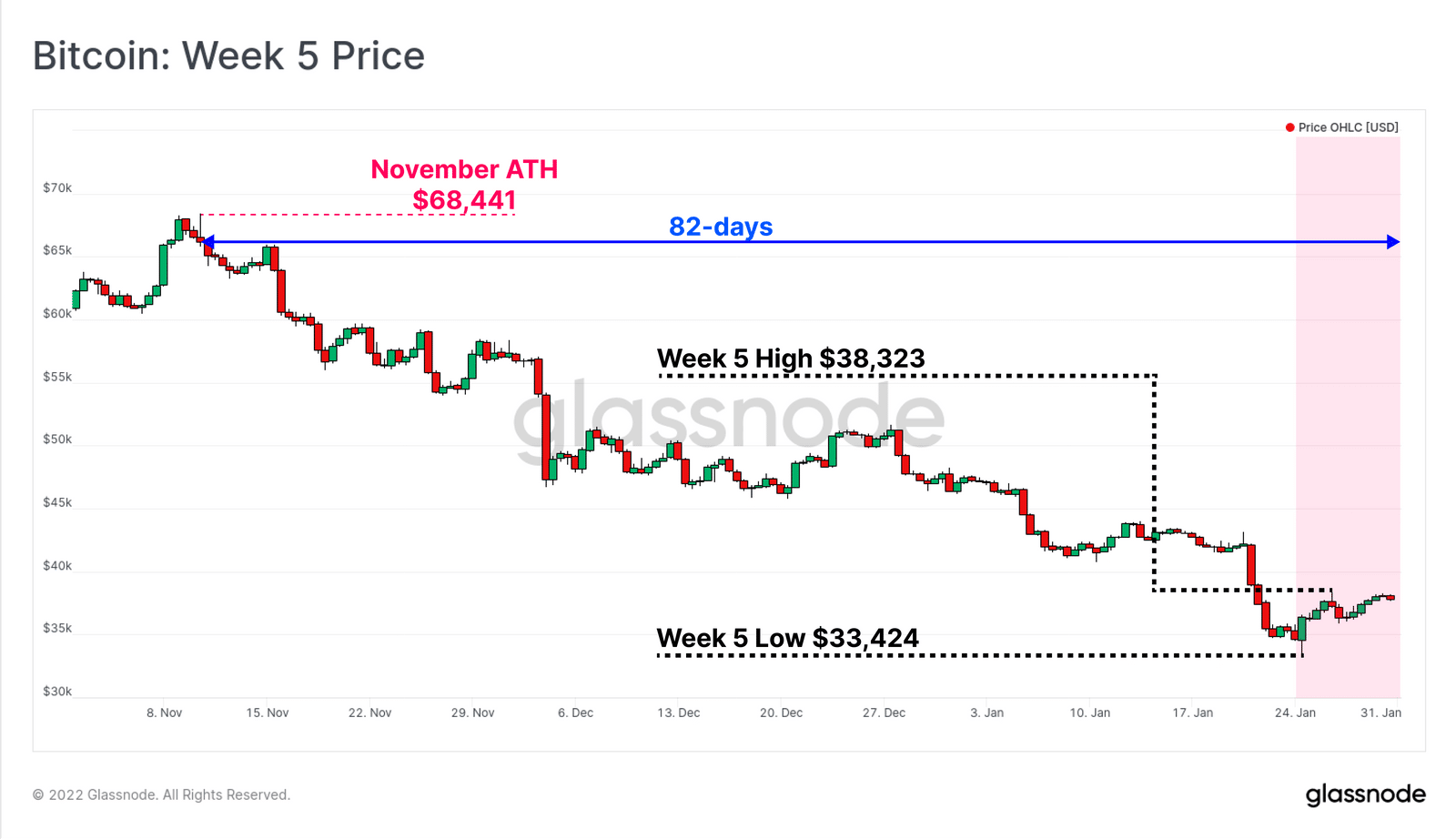The height and width of the screenshot is (839, 1456).
Task: Click the November ATH $68,441 annotation
Action: click(x=464, y=184)
